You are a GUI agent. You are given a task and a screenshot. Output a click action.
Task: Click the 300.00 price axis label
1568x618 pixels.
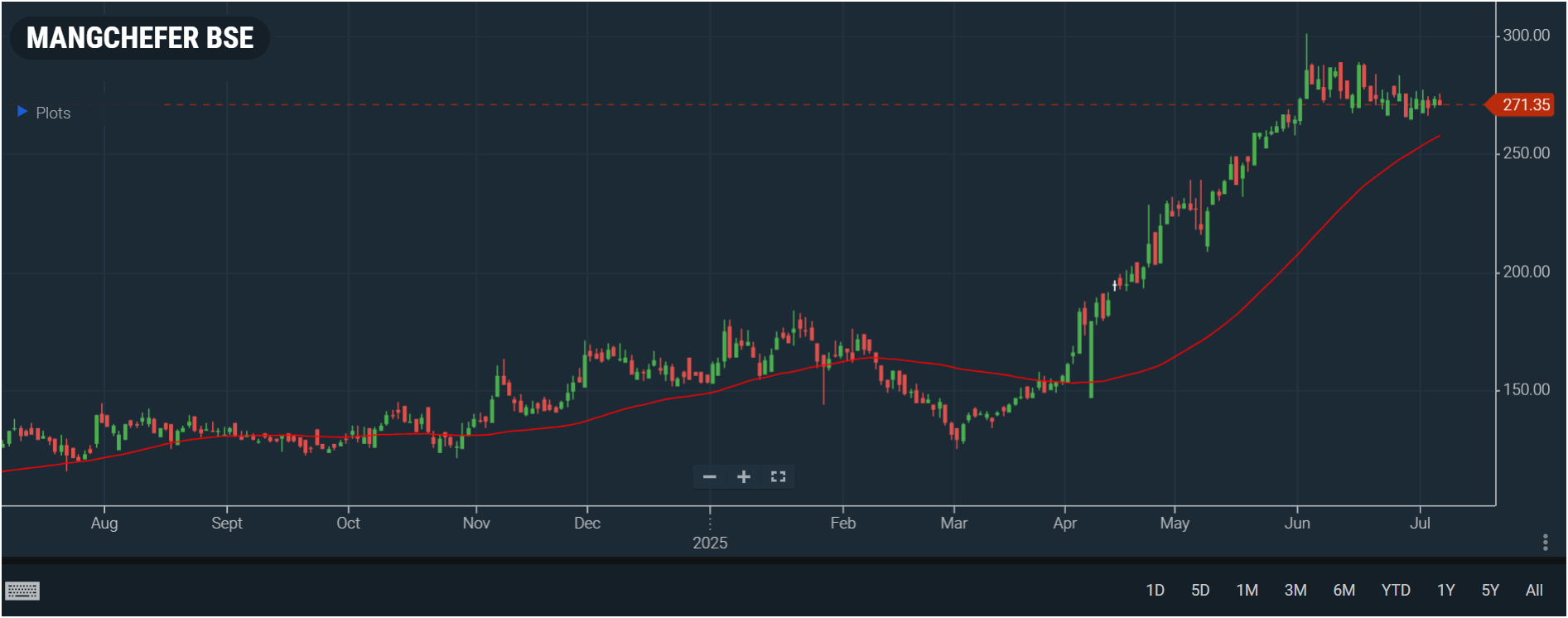(x=1526, y=35)
